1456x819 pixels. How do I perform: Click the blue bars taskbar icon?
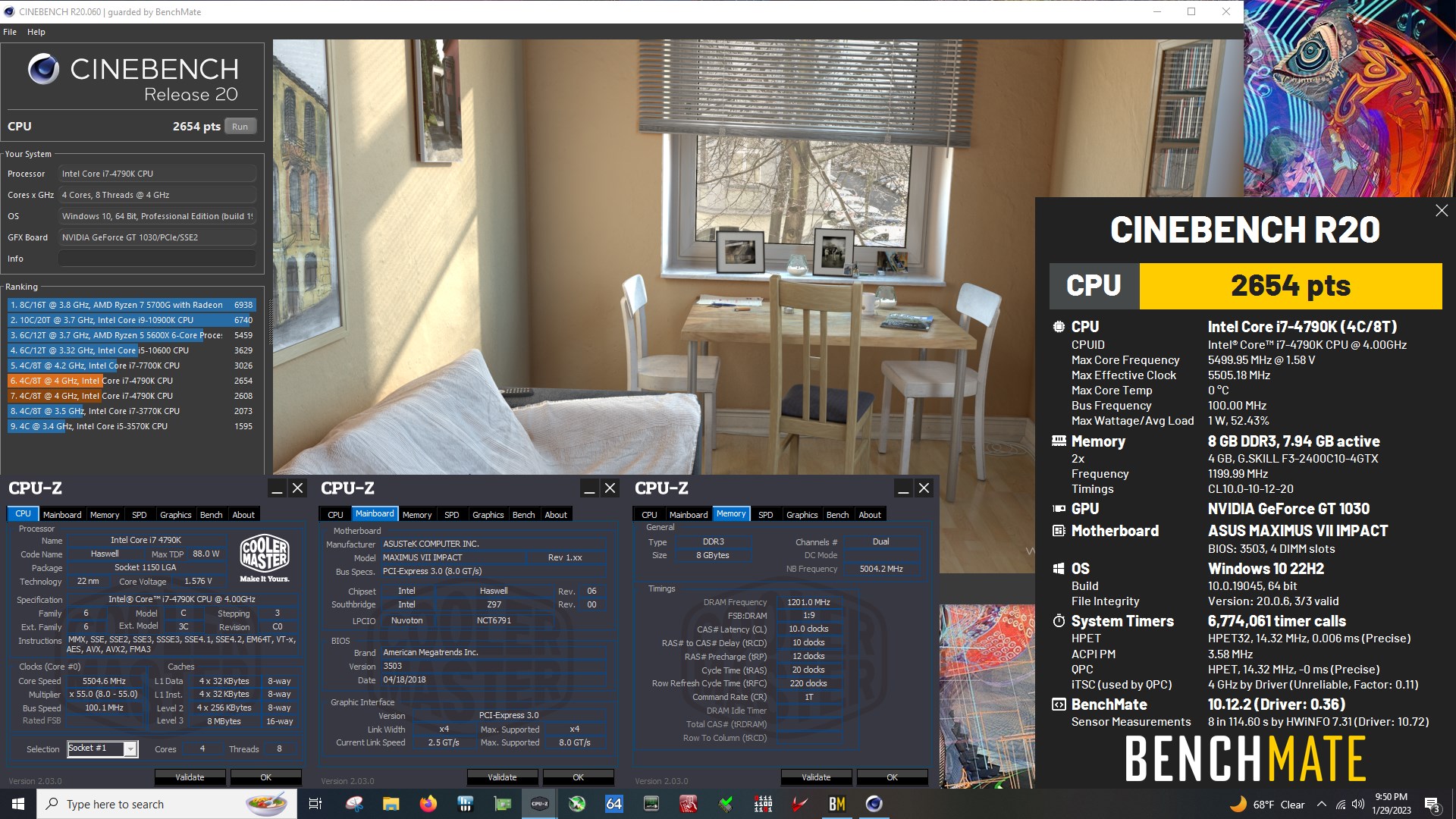(x=466, y=804)
